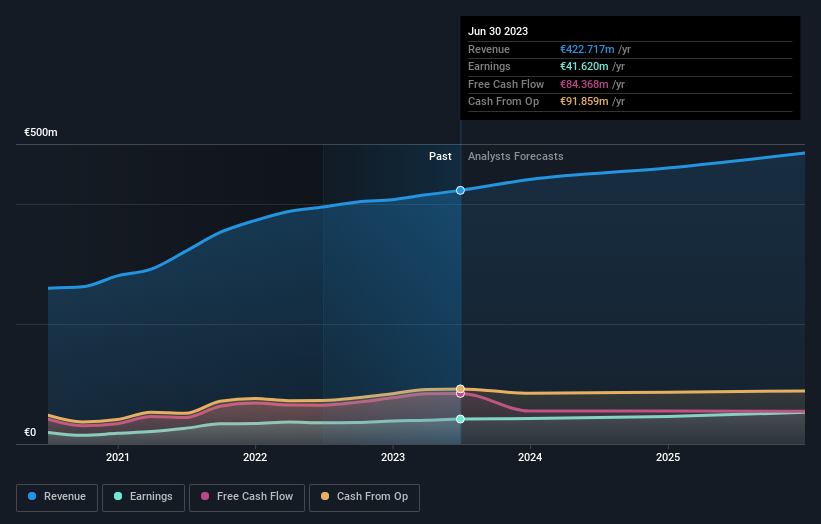This screenshot has width=821, height=524.
Task: Select the Free Cash Flow pink data point marker
Action: [x=460, y=394]
